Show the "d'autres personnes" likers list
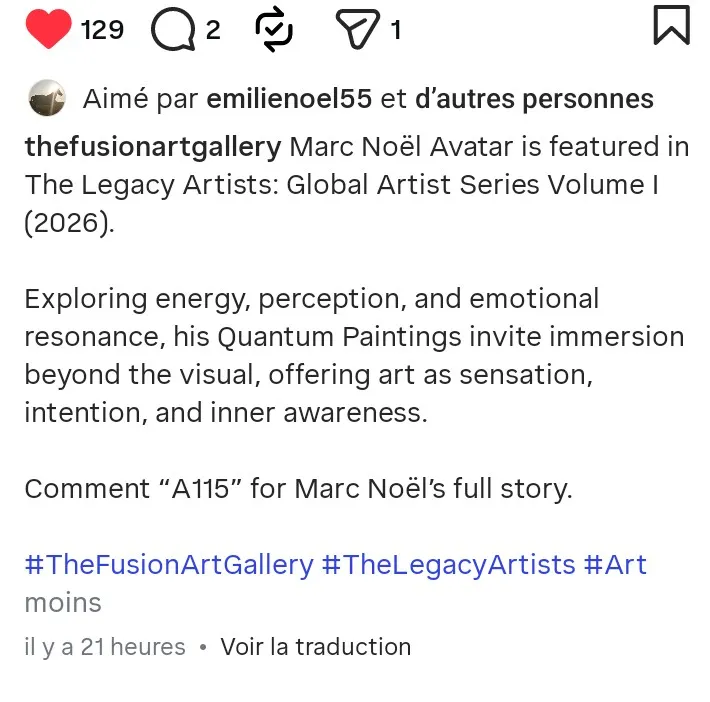 pyautogui.click(x=533, y=99)
